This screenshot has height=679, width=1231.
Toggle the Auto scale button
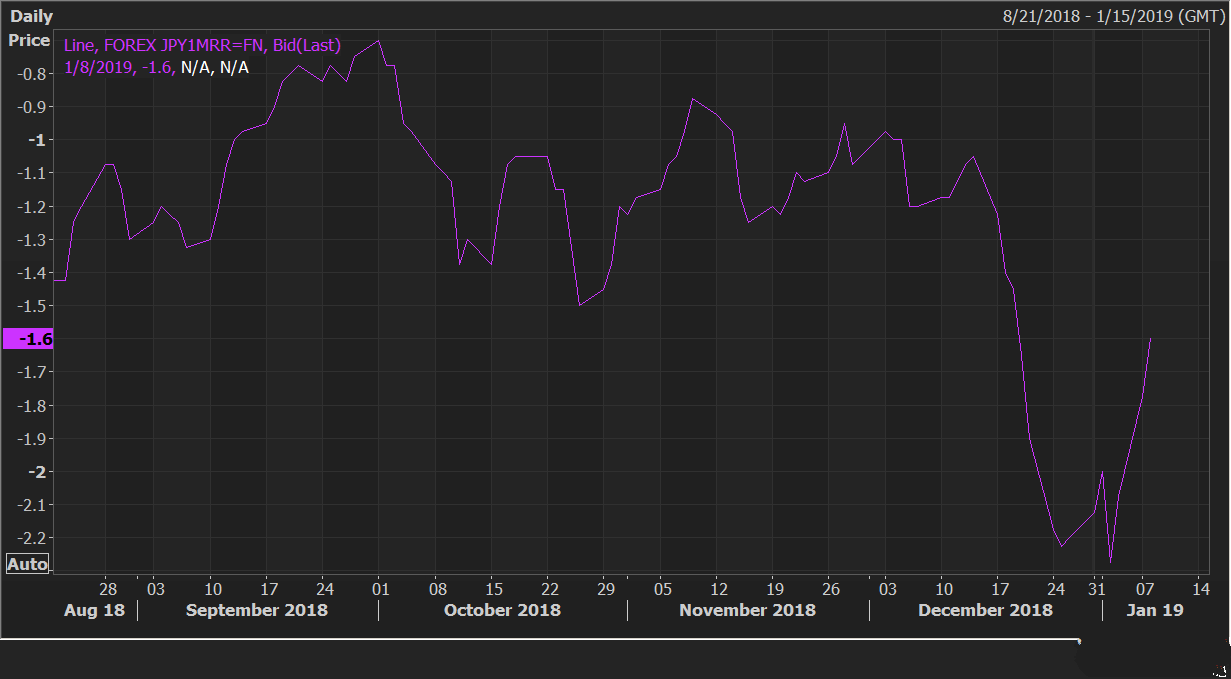pos(28,564)
